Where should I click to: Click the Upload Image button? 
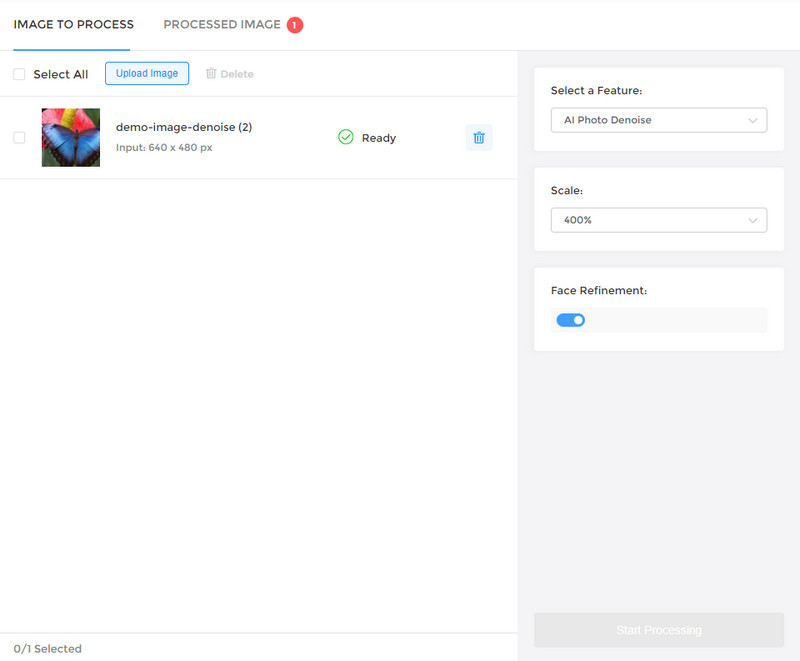click(147, 73)
